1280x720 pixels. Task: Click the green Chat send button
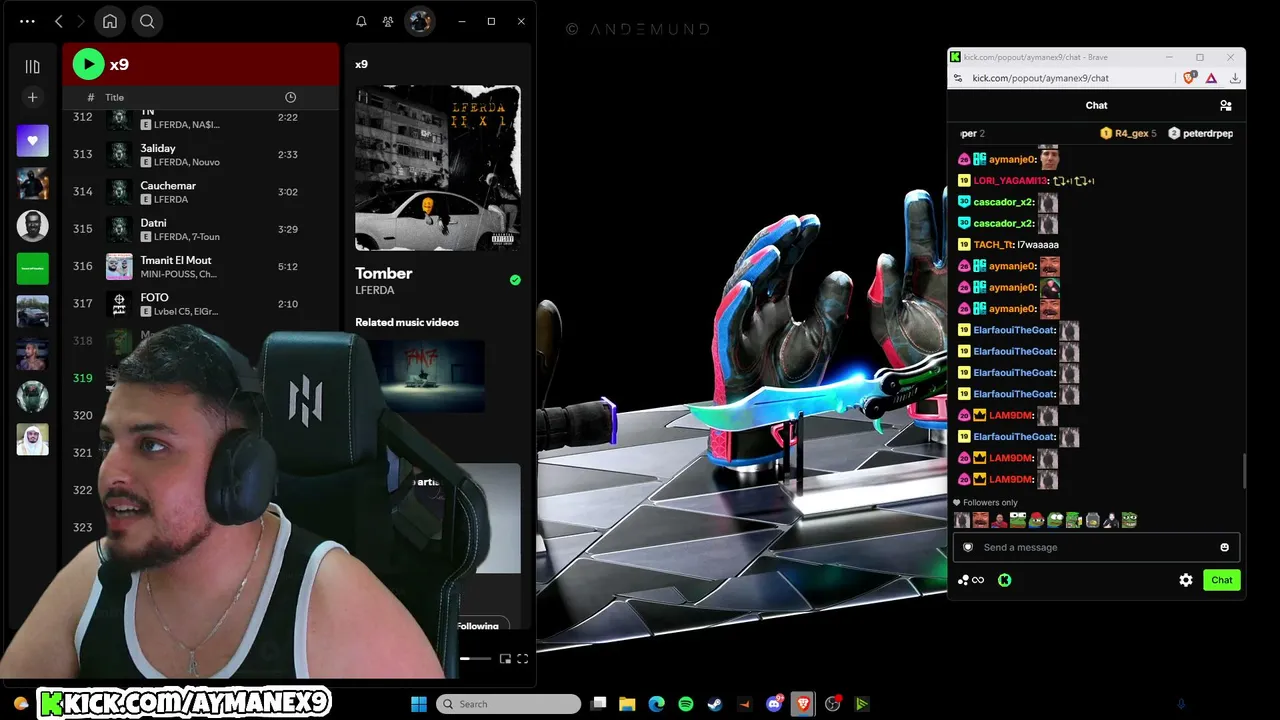(x=1222, y=580)
